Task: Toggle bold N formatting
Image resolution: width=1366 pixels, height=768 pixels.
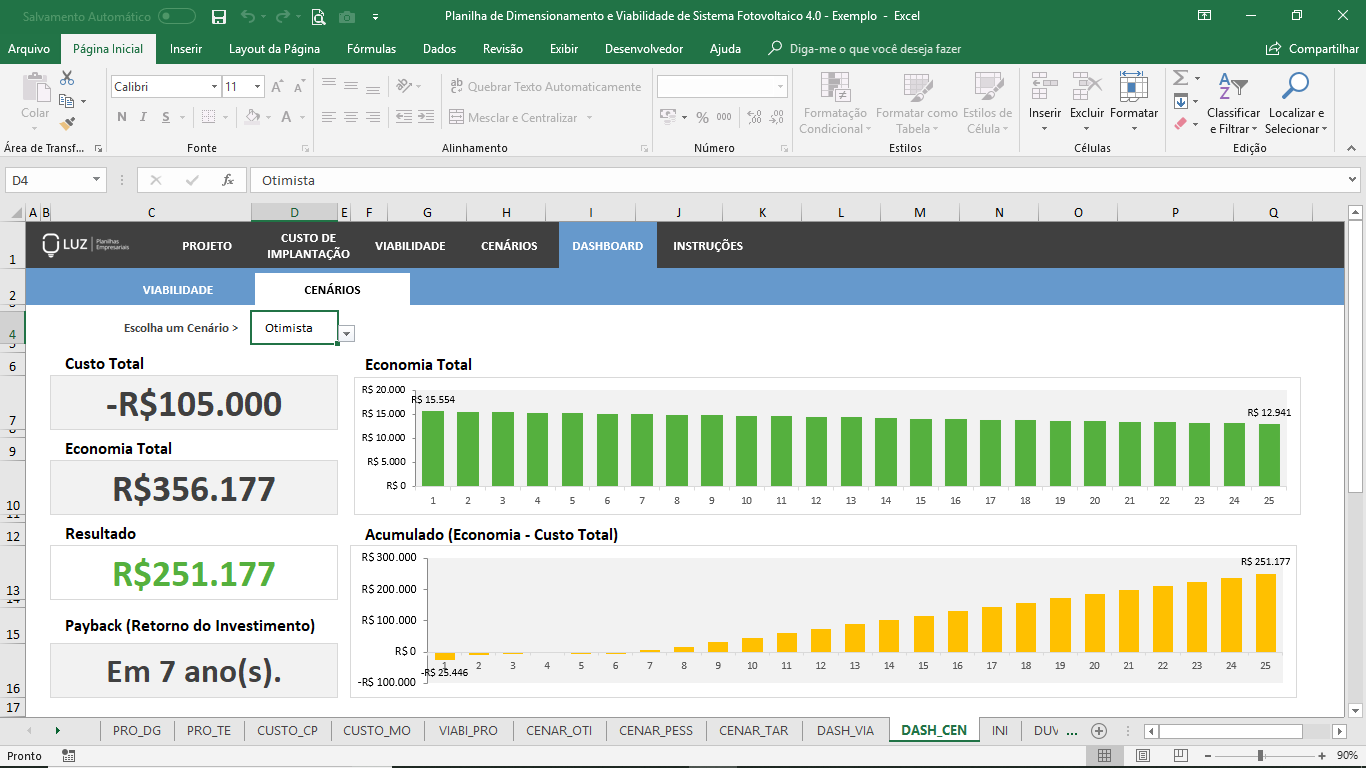Action: pyautogui.click(x=122, y=117)
